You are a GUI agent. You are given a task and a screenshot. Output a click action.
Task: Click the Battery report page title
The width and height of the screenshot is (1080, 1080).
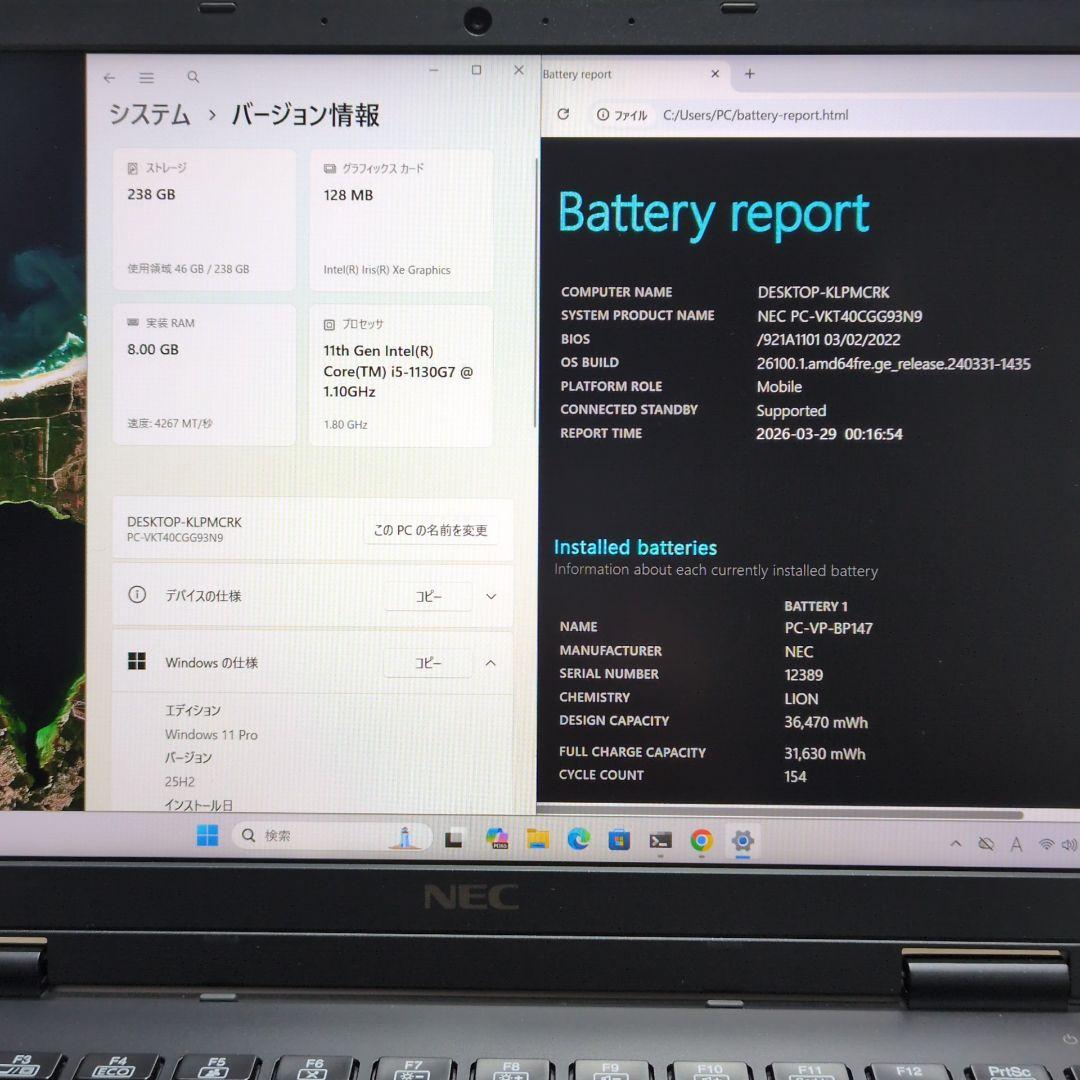click(714, 214)
